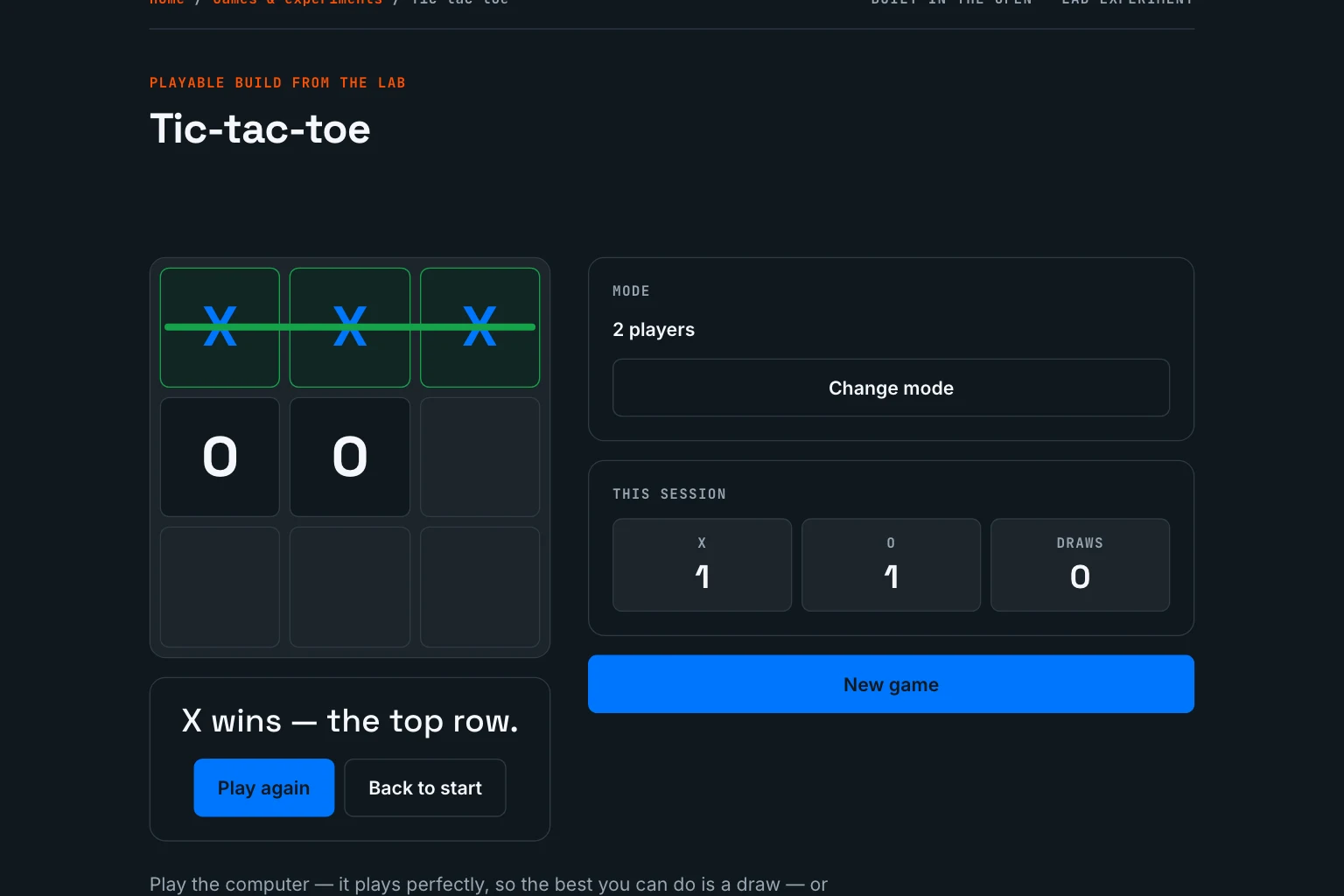Screen dimensions: 1344x896
Task: Pick the empty bottom-right board cell
Action: coord(479,587)
